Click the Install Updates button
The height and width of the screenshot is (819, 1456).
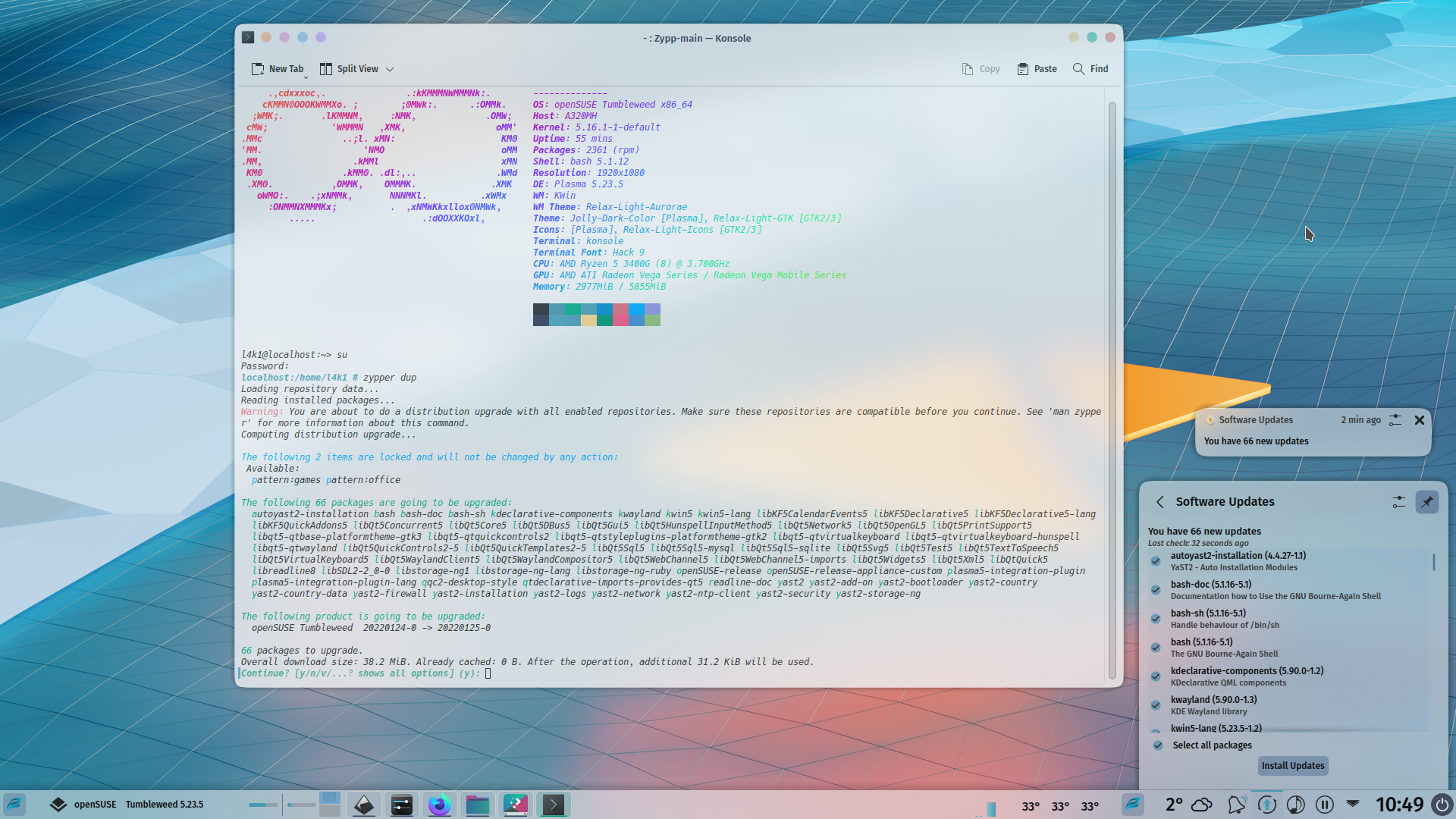pyautogui.click(x=1293, y=766)
